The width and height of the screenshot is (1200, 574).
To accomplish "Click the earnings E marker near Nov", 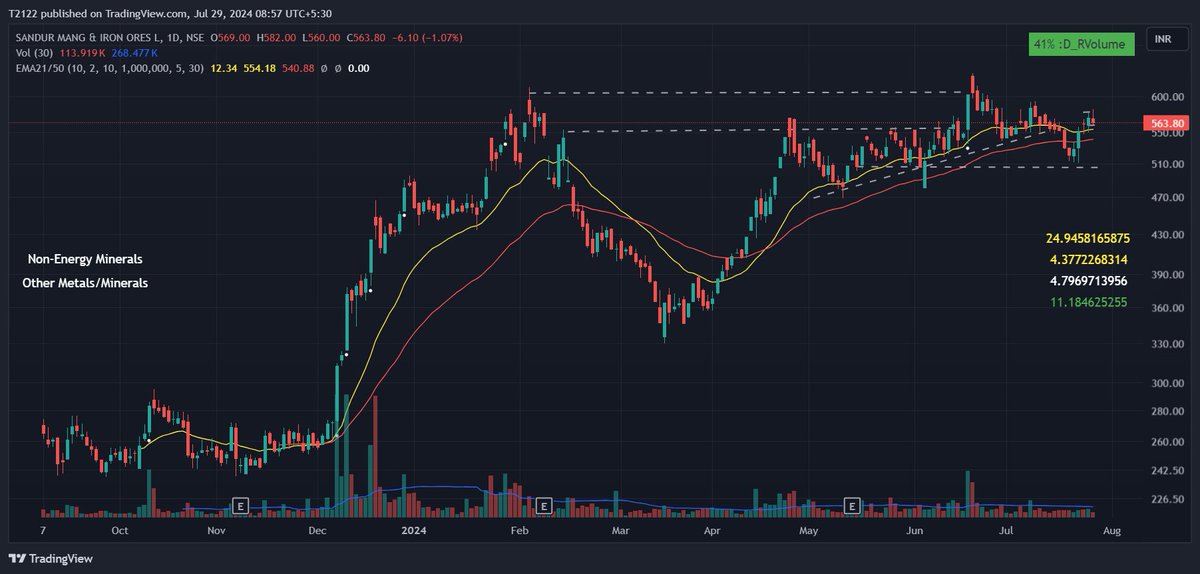I will point(239,504).
